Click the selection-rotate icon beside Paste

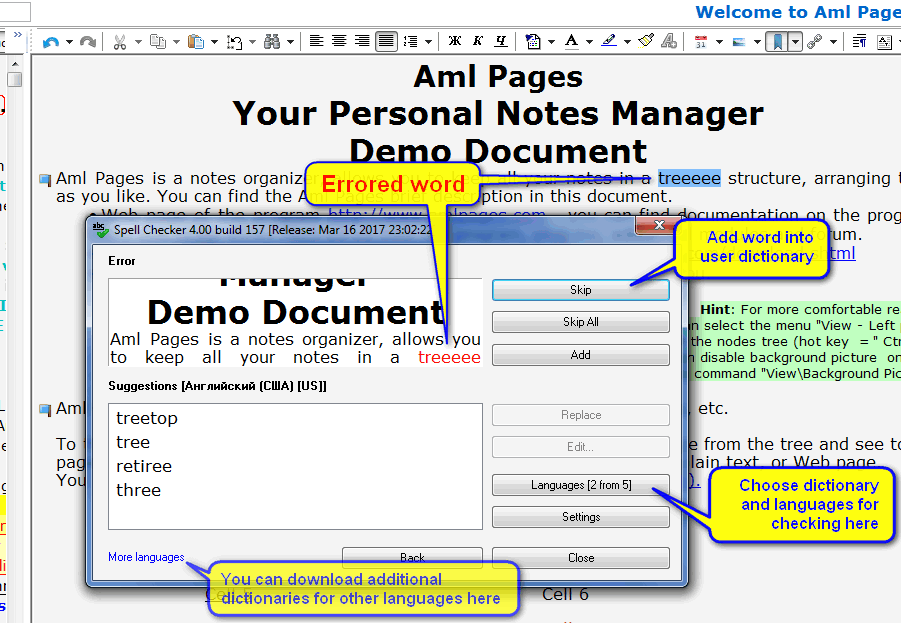234,42
